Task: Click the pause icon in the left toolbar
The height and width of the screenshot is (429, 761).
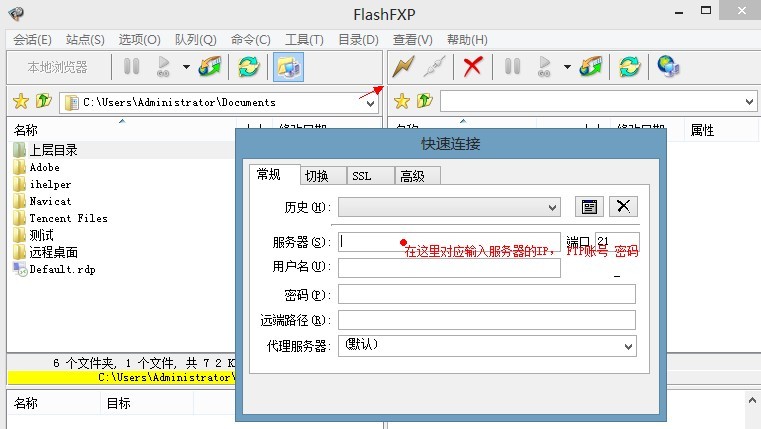Action: 132,66
